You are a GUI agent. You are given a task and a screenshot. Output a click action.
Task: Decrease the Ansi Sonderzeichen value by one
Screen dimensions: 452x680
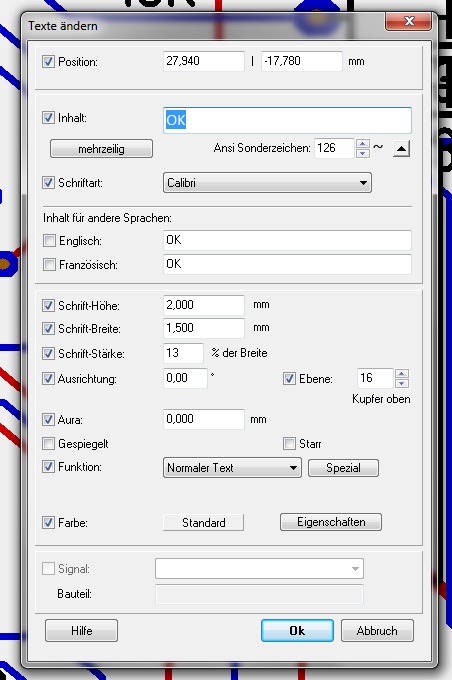point(363,153)
